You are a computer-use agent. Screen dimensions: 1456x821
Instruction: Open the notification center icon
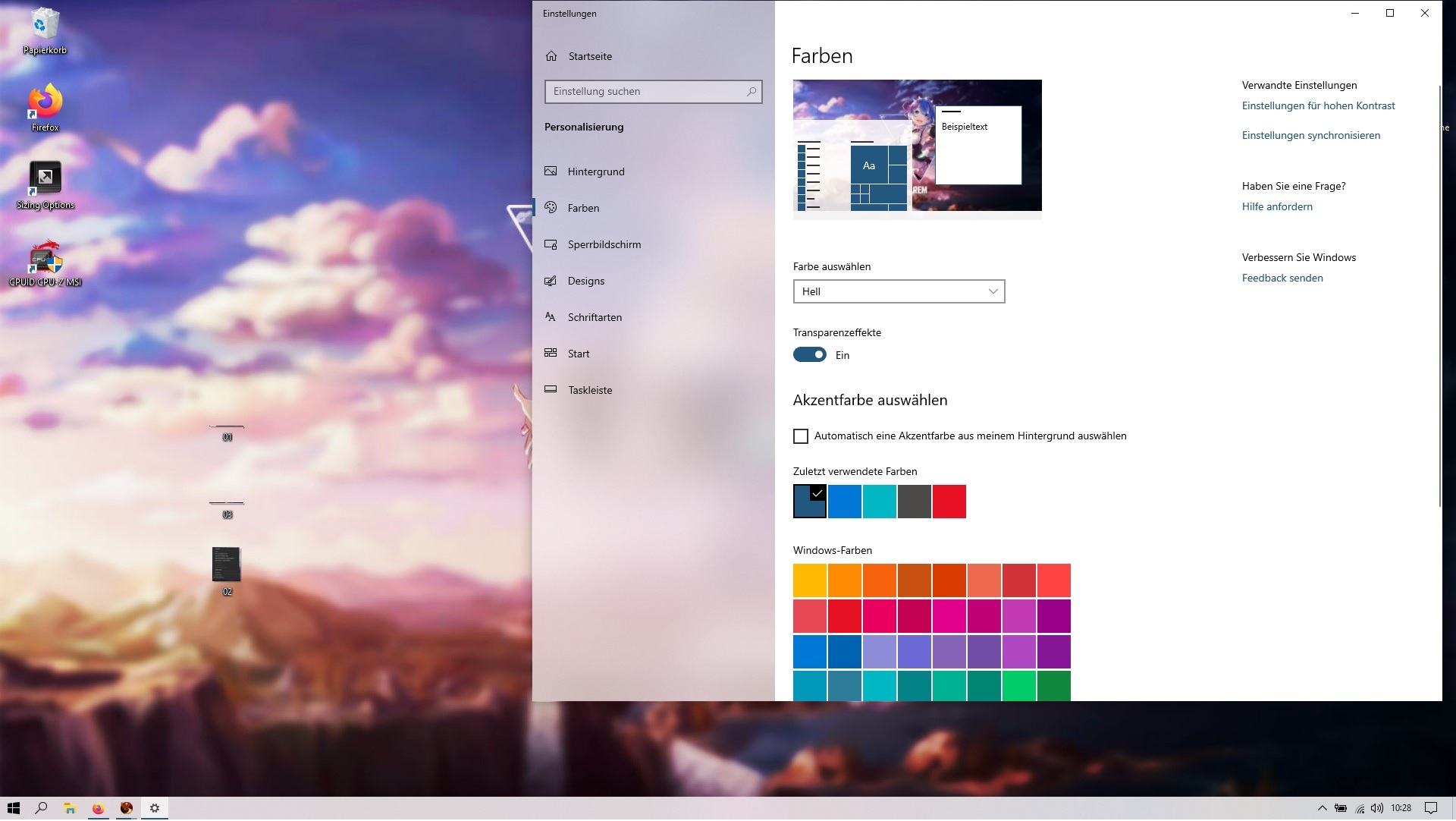[1431, 809]
